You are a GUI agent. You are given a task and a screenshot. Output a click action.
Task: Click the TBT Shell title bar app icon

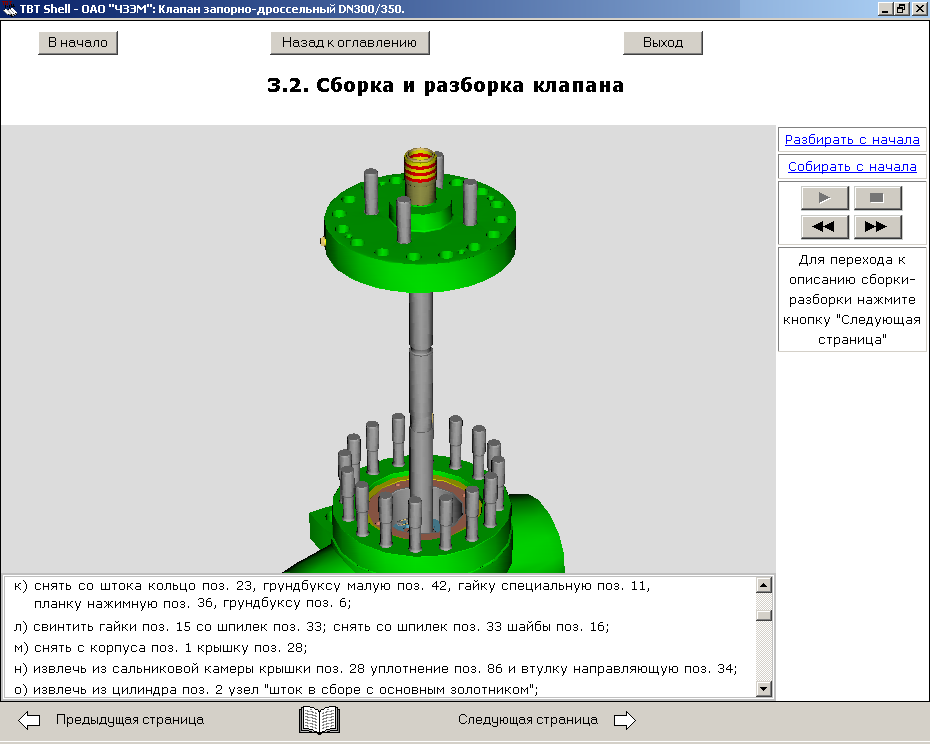pos(9,8)
